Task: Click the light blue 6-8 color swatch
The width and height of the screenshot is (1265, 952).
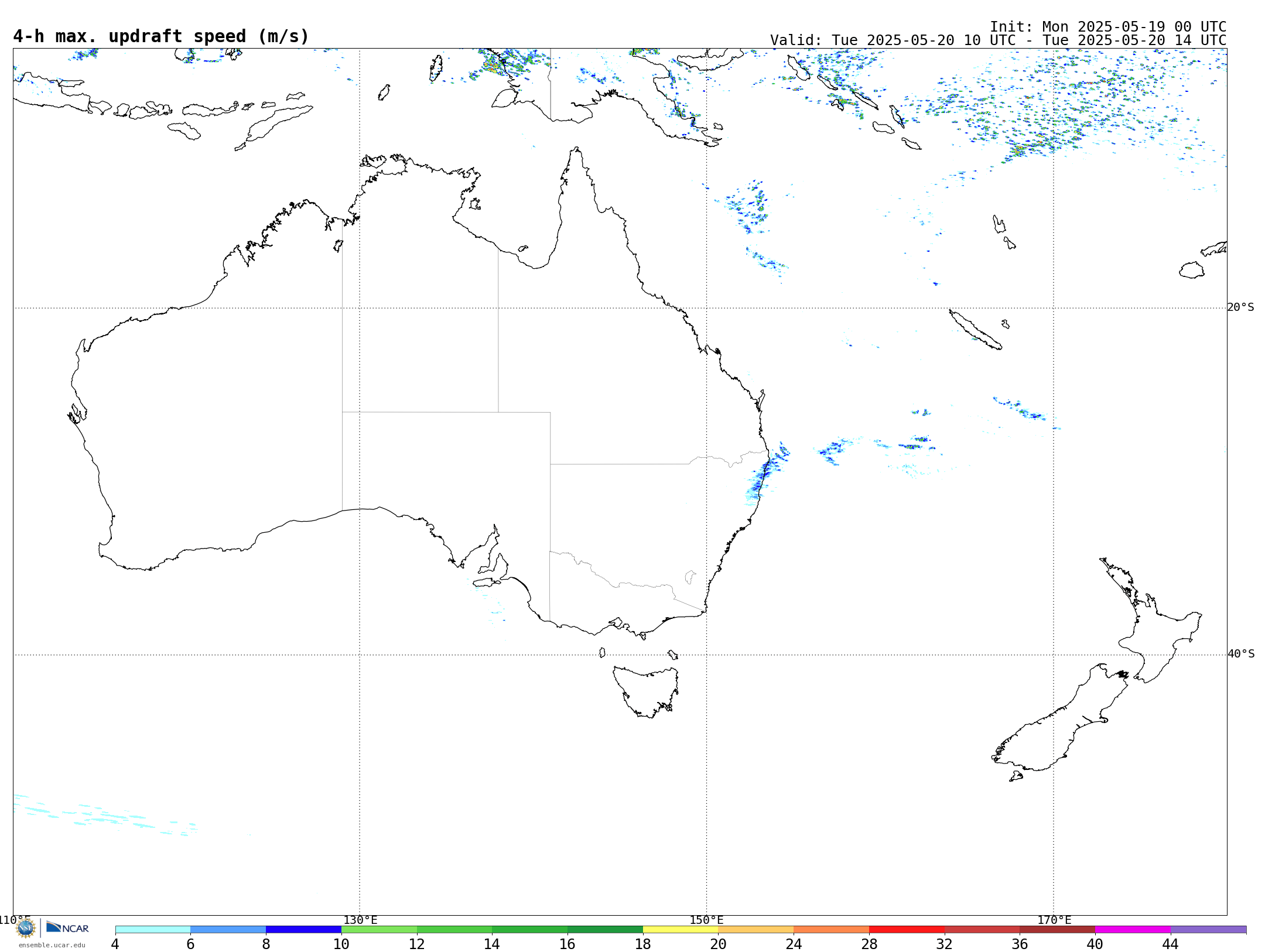Action: click(x=228, y=930)
